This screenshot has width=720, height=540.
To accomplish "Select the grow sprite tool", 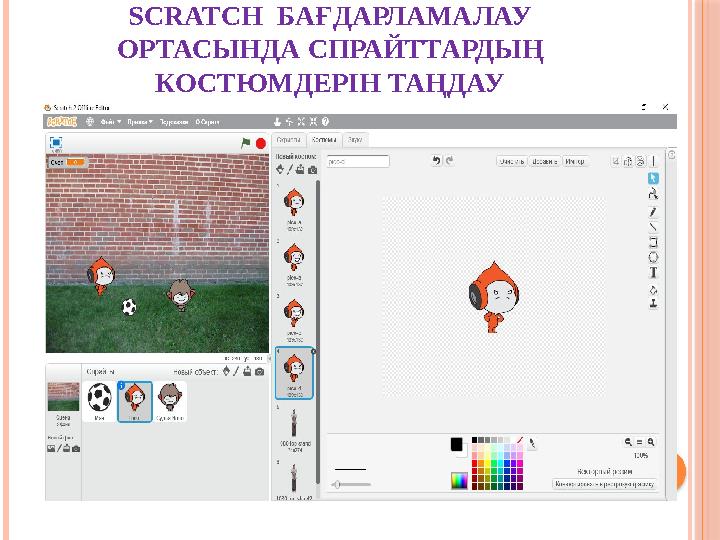I will [x=301, y=122].
